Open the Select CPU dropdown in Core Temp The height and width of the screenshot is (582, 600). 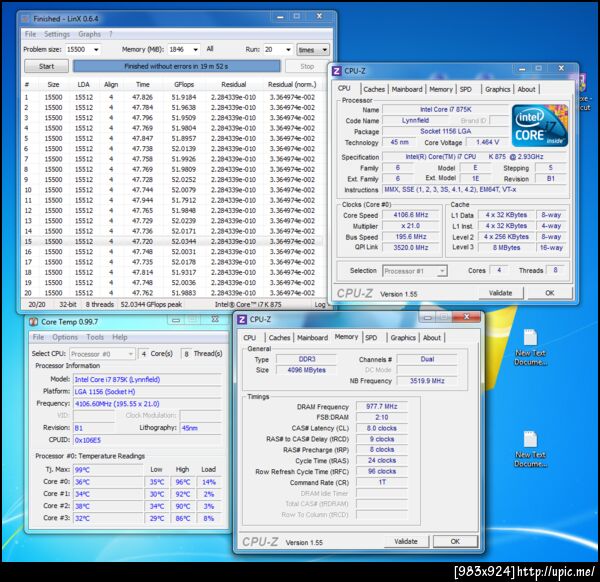(x=102, y=354)
